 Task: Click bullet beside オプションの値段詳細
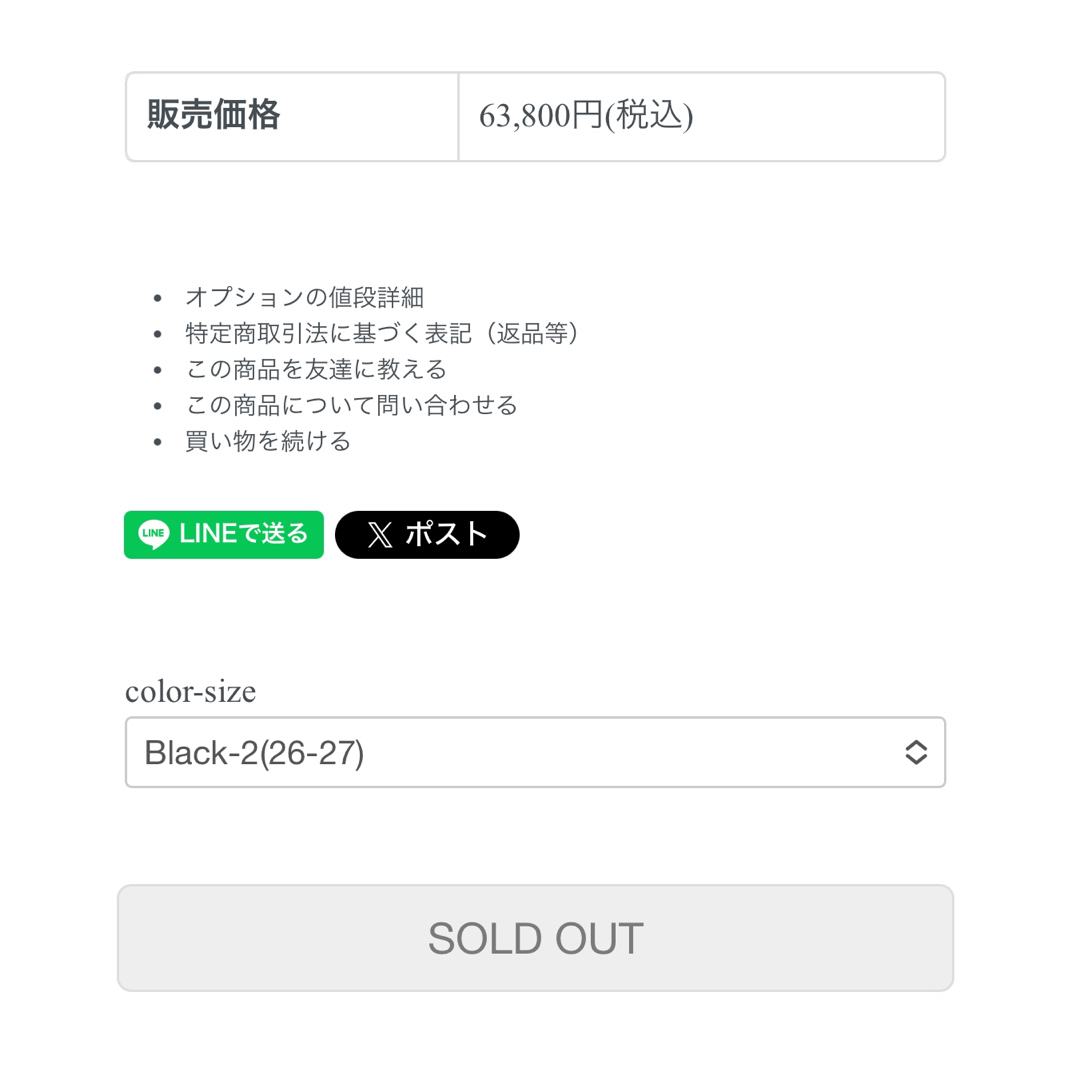(x=158, y=298)
